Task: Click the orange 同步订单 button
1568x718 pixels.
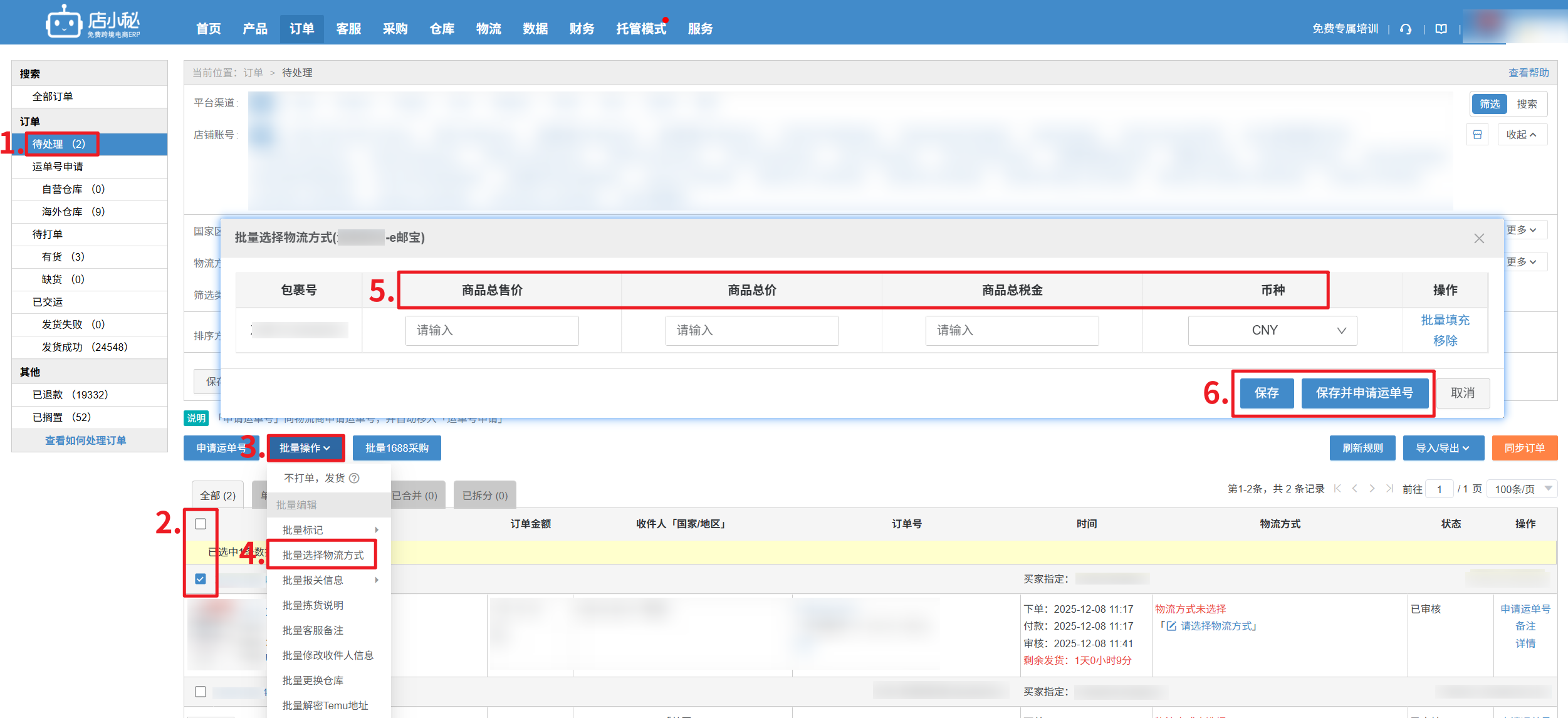Action: tap(1524, 448)
